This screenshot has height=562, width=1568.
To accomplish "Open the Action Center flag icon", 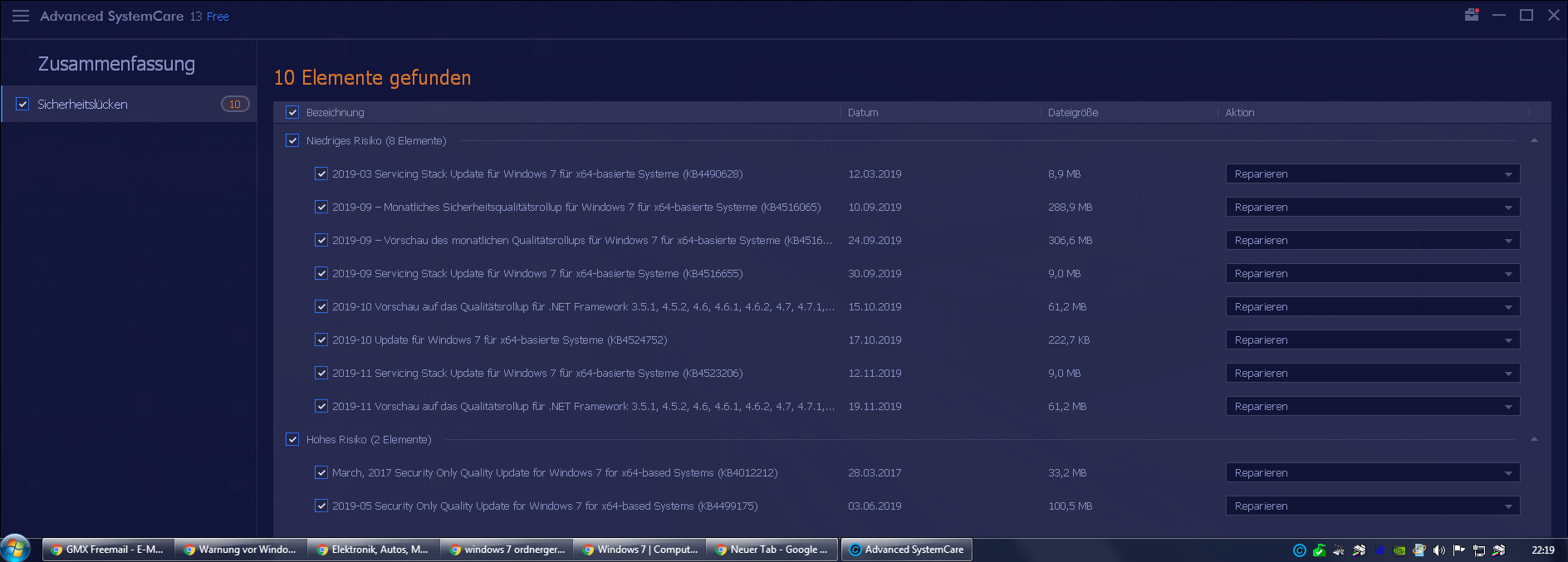I will (1459, 550).
